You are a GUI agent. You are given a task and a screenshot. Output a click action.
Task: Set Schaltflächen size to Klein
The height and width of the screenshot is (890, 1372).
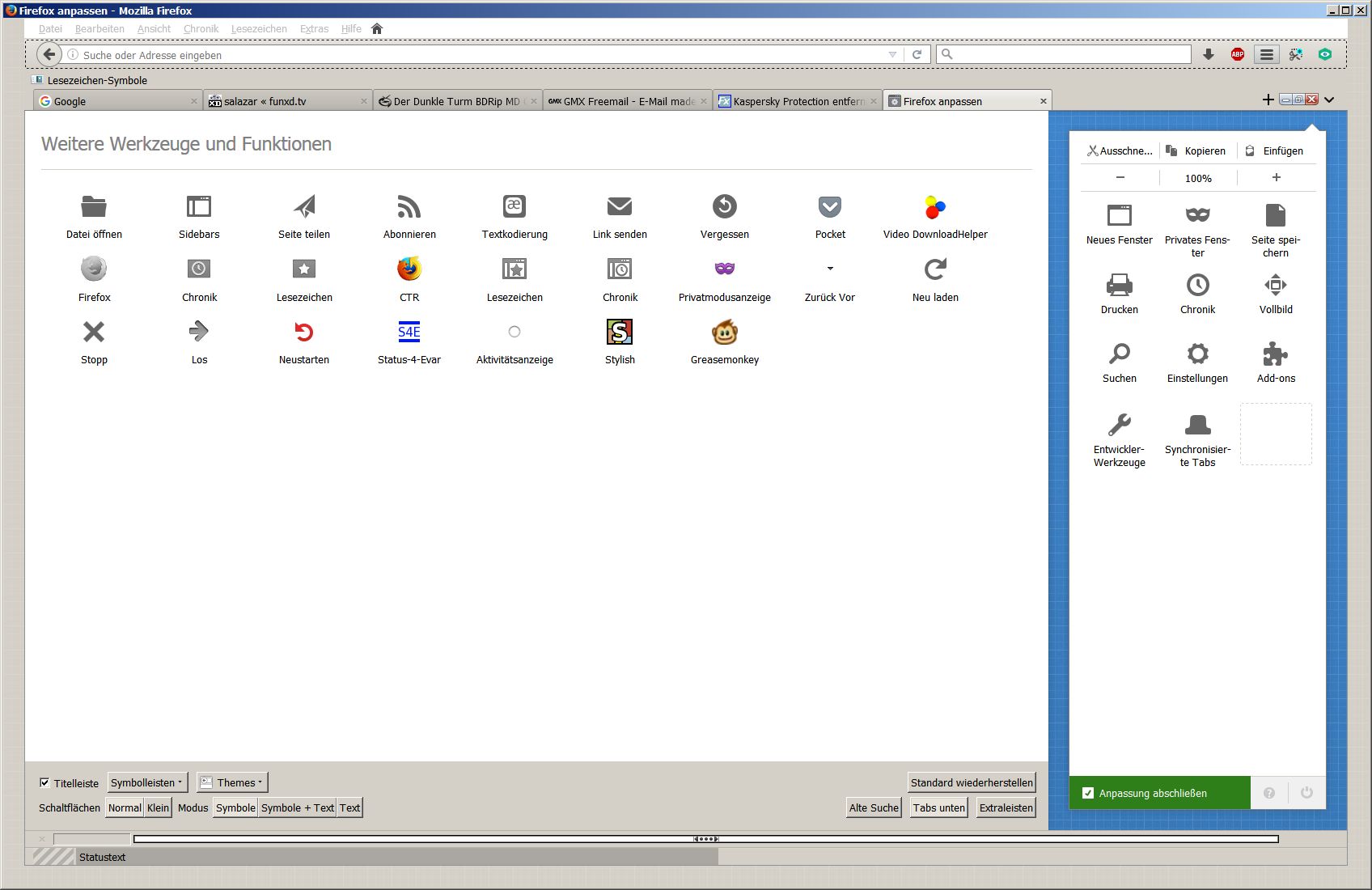(158, 807)
